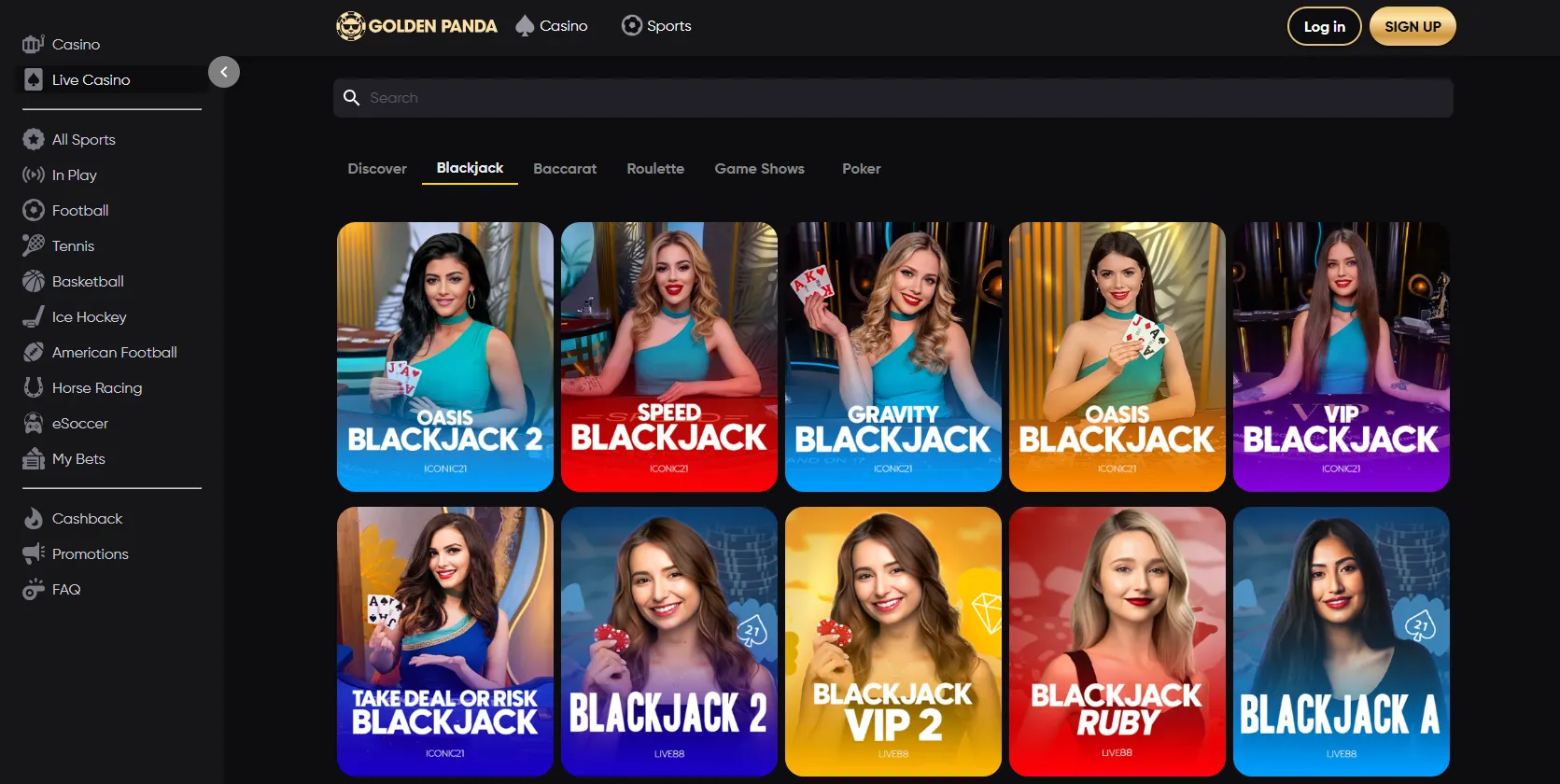Click the Golden Panda logo icon
Viewport: 1560px width, 784px height.
pyautogui.click(x=350, y=26)
